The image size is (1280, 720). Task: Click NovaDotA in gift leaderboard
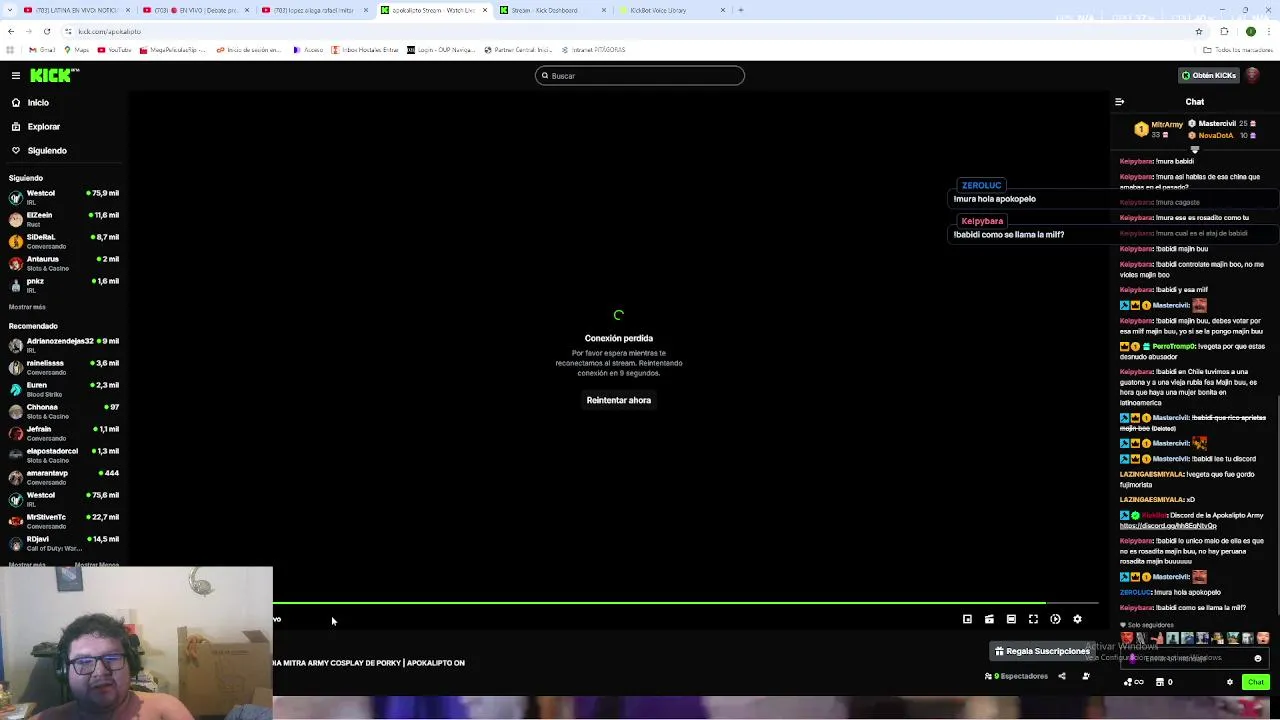[1216, 135]
